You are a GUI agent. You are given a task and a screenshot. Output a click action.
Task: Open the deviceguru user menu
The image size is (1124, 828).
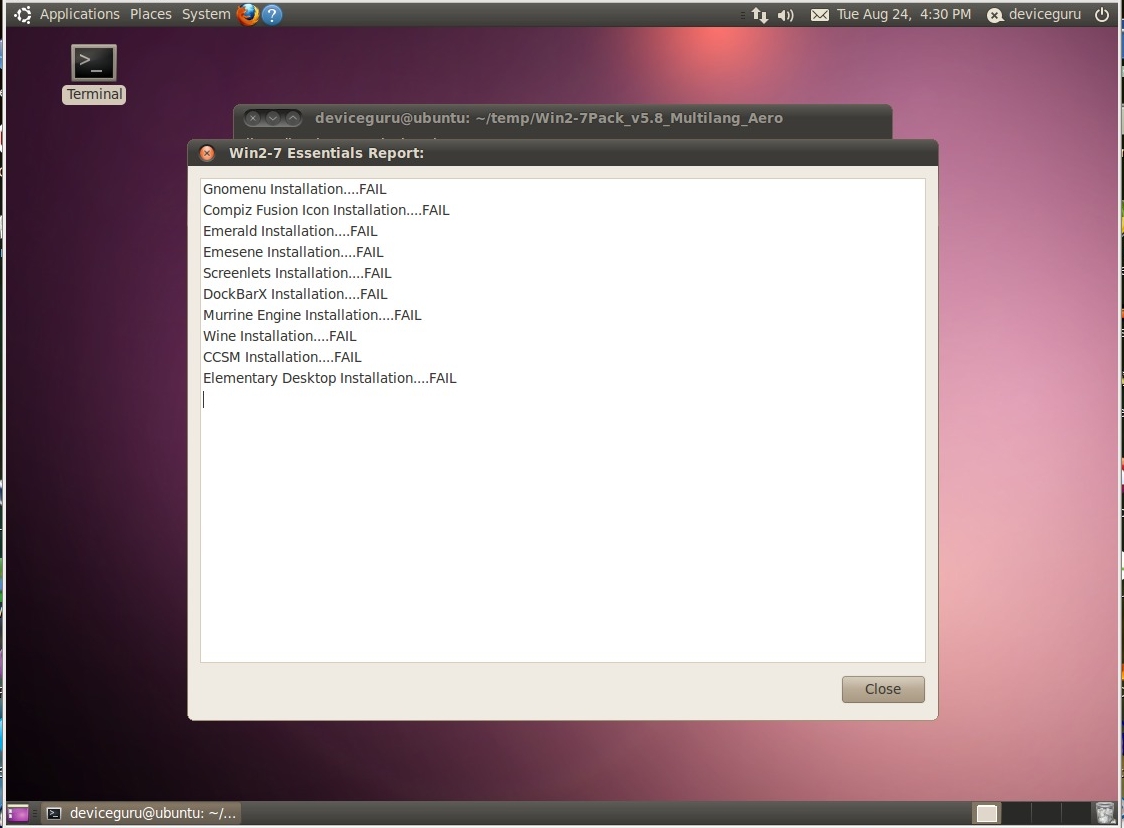(x=1034, y=14)
